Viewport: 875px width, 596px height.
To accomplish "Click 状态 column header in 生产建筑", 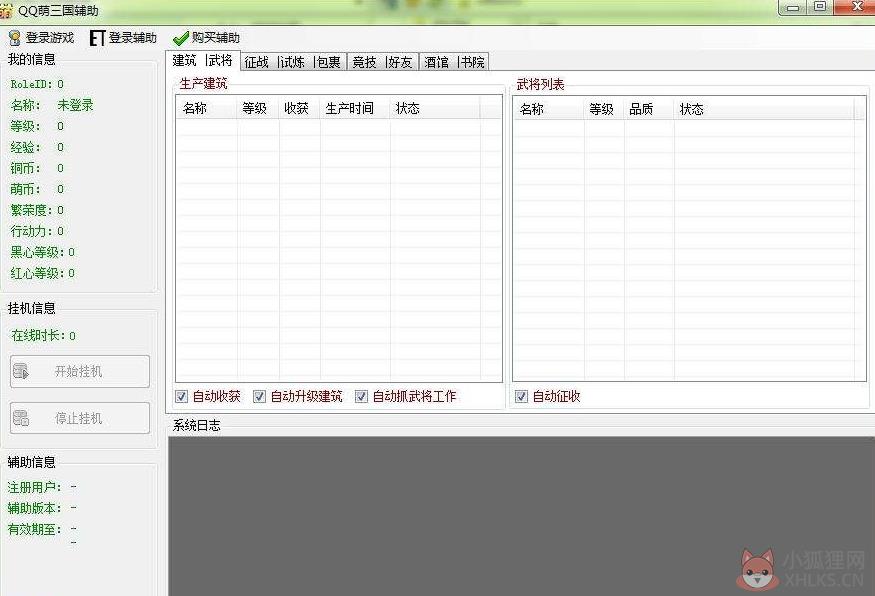I will point(435,108).
